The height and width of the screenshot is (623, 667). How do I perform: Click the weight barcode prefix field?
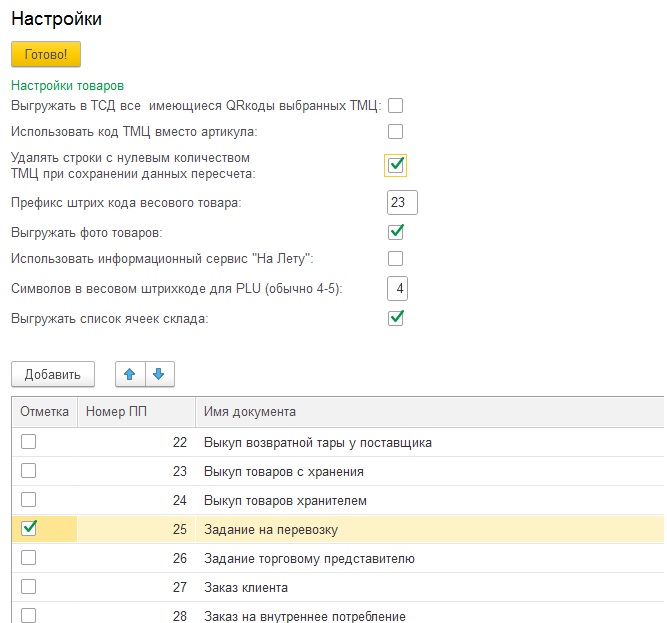[401, 203]
